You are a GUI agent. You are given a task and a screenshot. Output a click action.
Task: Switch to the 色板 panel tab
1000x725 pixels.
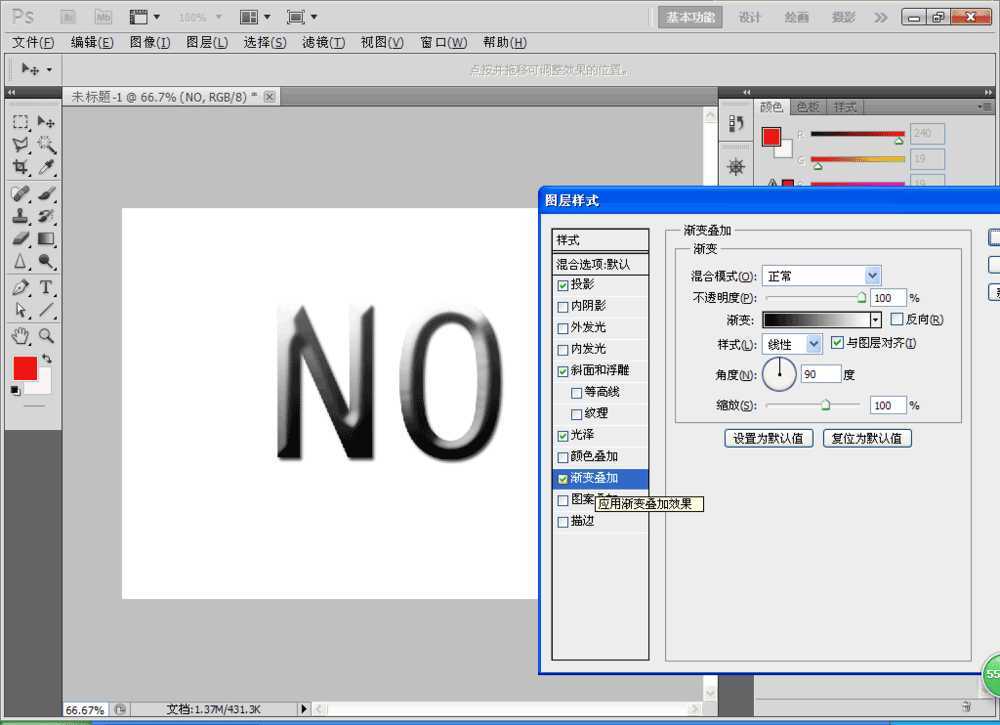pos(808,106)
